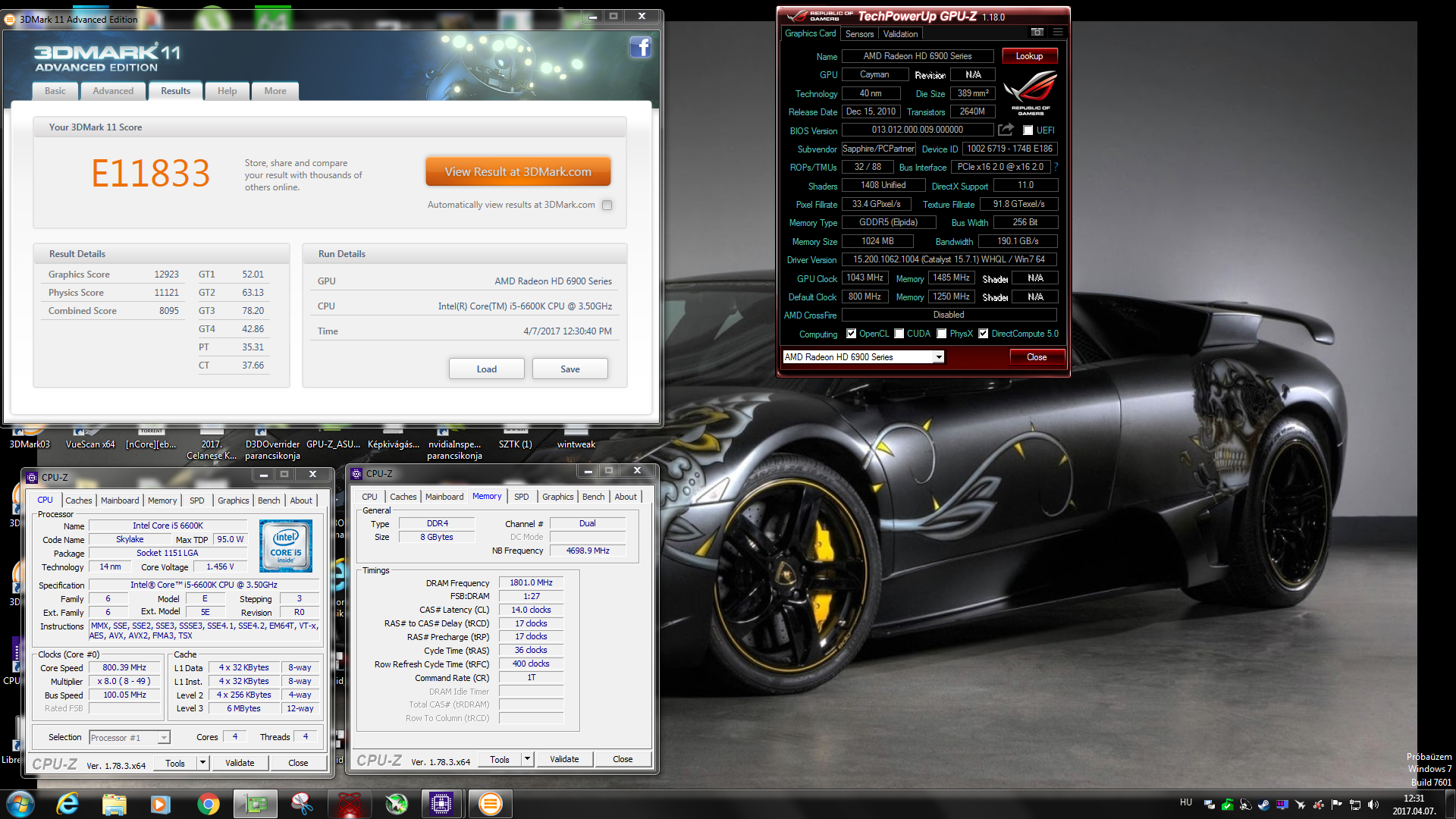This screenshot has width=1456, height=819.
Task: Launch Internet Explorer from the taskbar
Action: (68, 804)
